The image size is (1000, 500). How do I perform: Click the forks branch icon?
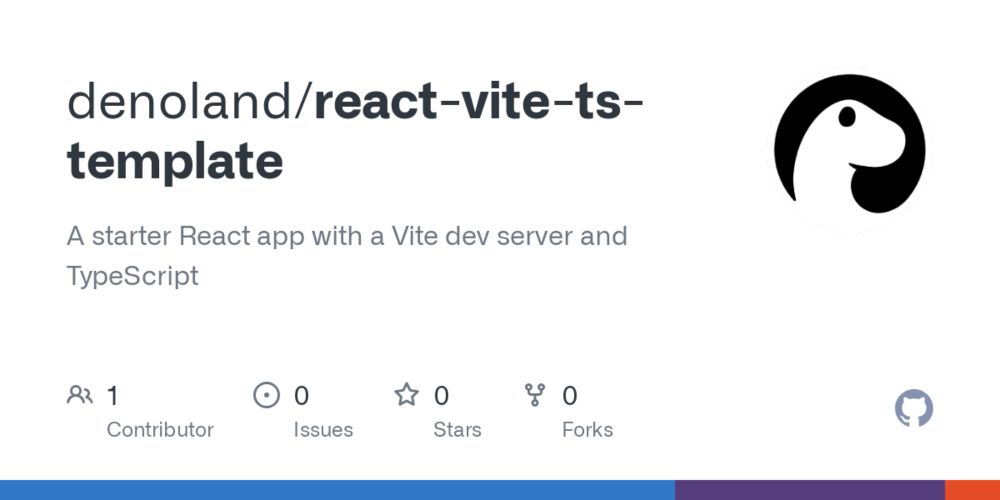click(534, 395)
